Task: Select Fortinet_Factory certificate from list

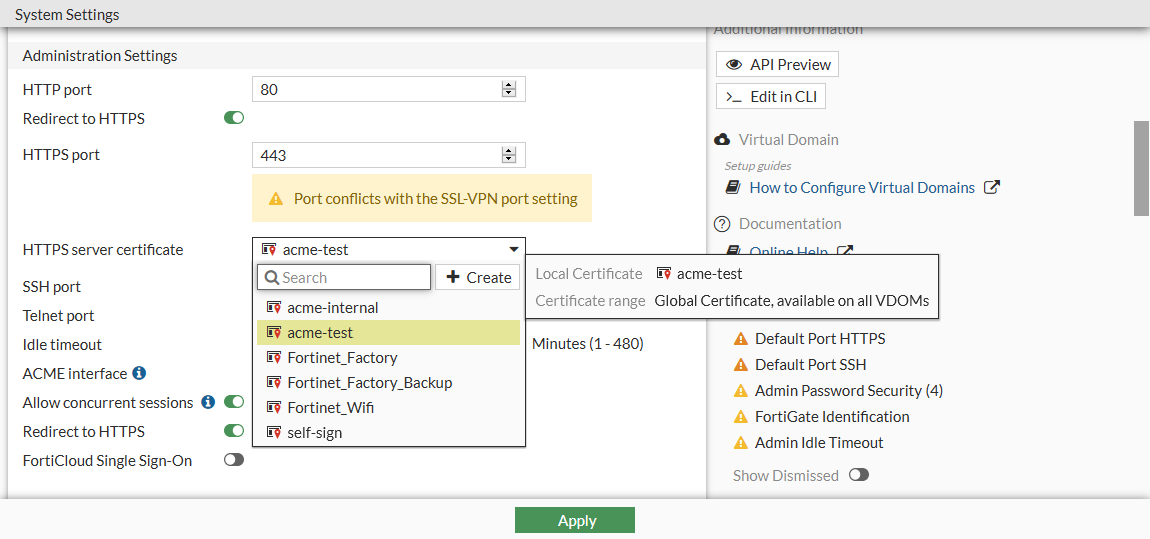Action: click(x=342, y=357)
